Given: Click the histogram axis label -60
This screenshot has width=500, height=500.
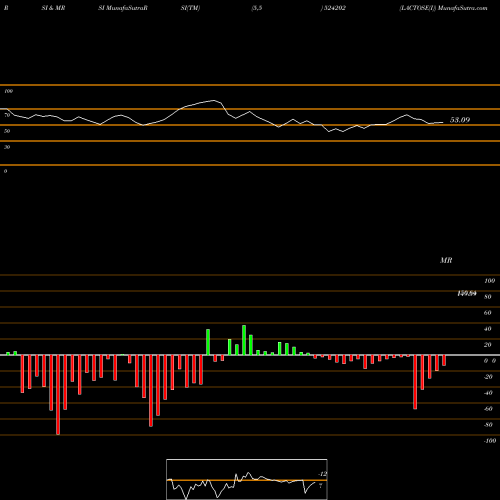Looking at the screenshot, I should click(488, 409).
